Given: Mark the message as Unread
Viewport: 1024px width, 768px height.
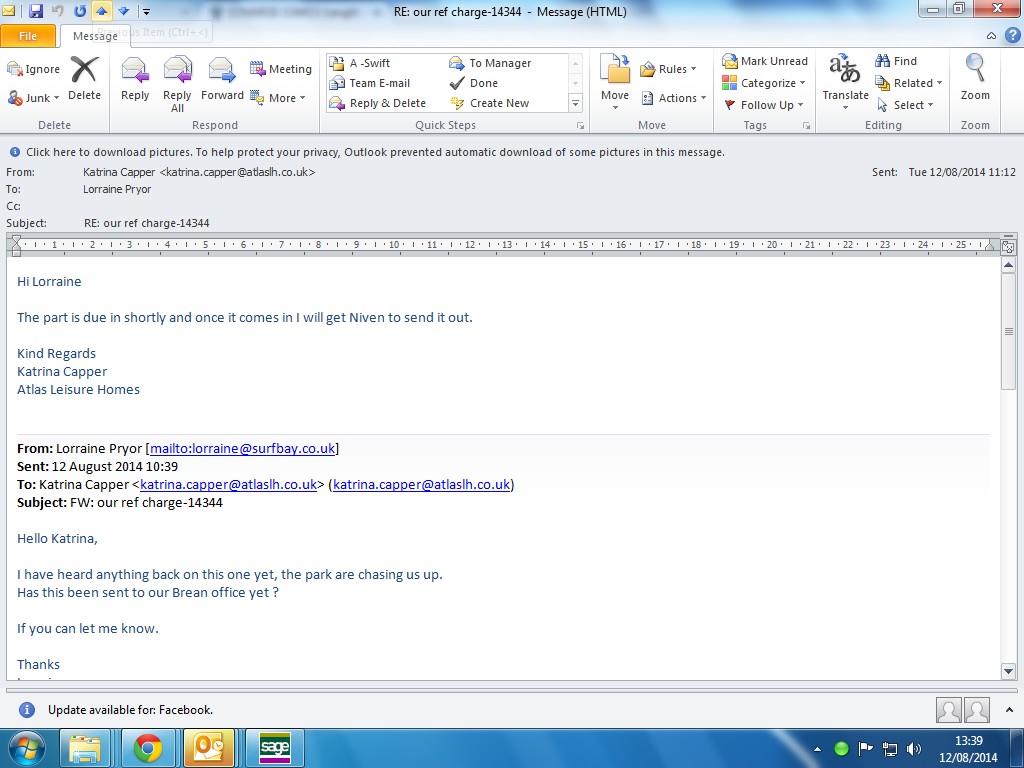Looking at the screenshot, I should [765, 61].
